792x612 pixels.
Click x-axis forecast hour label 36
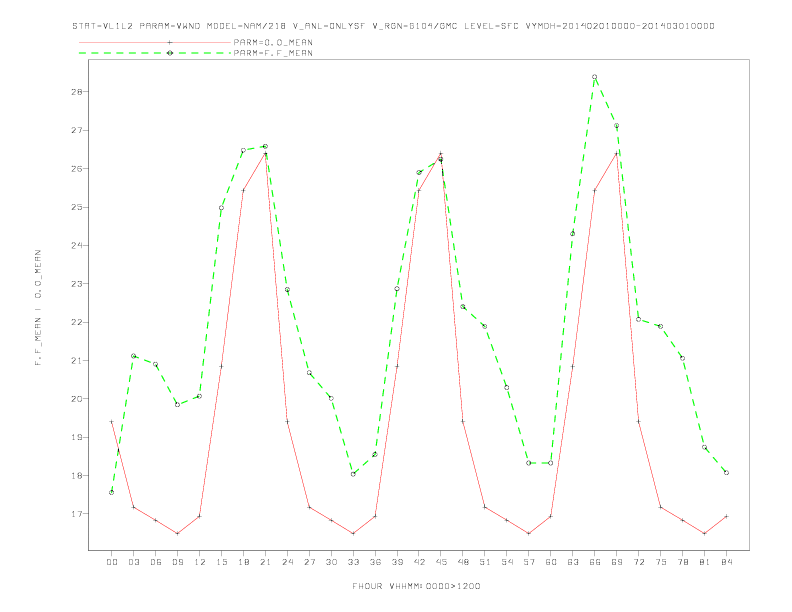click(375, 562)
